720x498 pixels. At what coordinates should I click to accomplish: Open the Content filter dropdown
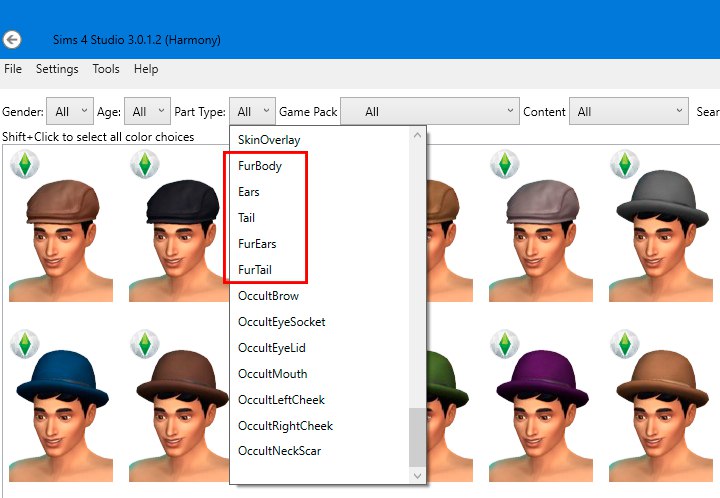pyautogui.click(x=629, y=112)
